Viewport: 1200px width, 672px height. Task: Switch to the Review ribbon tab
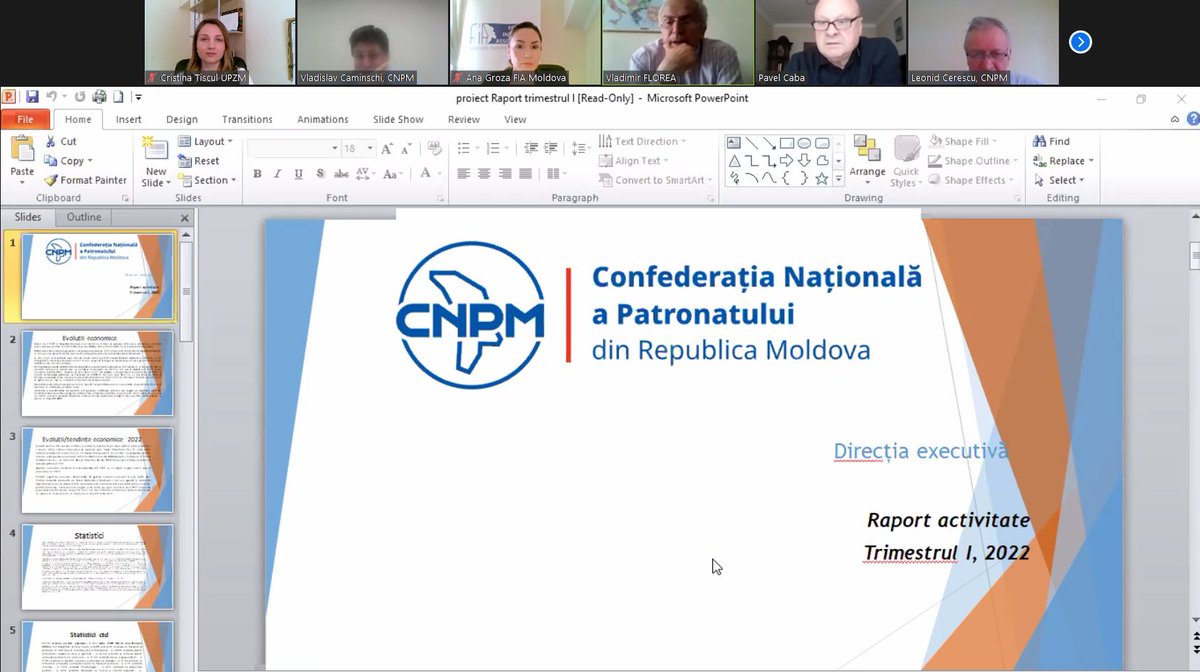pos(464,119)
